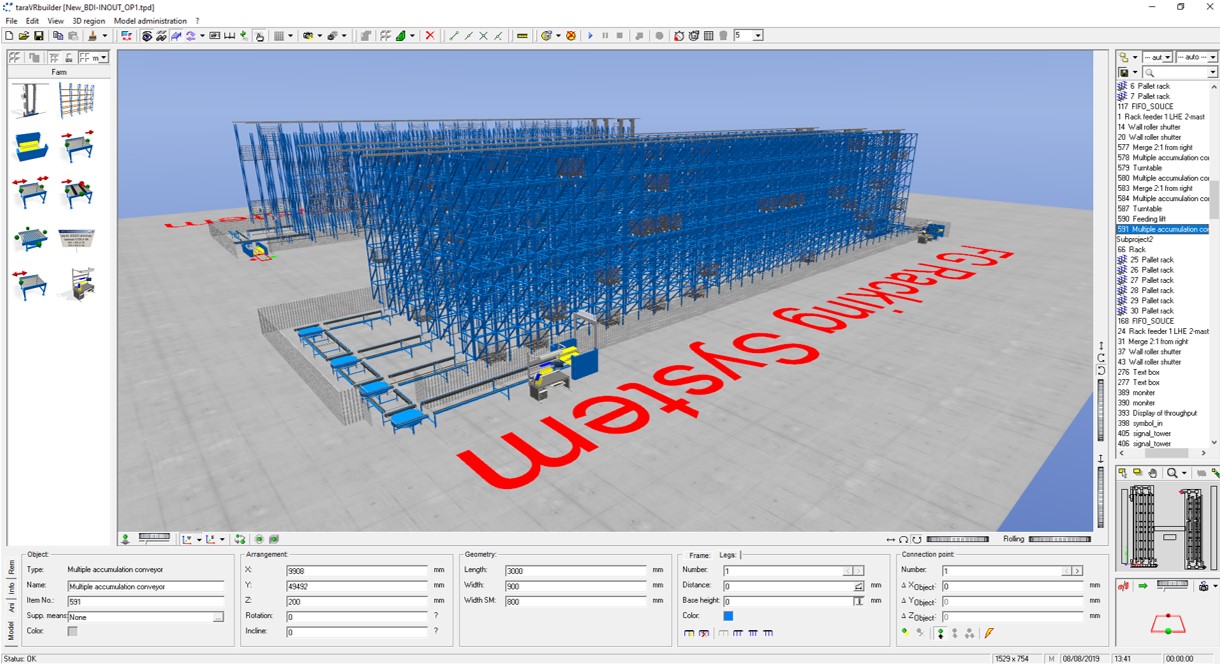Click the Rotation input field
The height and width of the screenshot is (664, 1220).
356,617
